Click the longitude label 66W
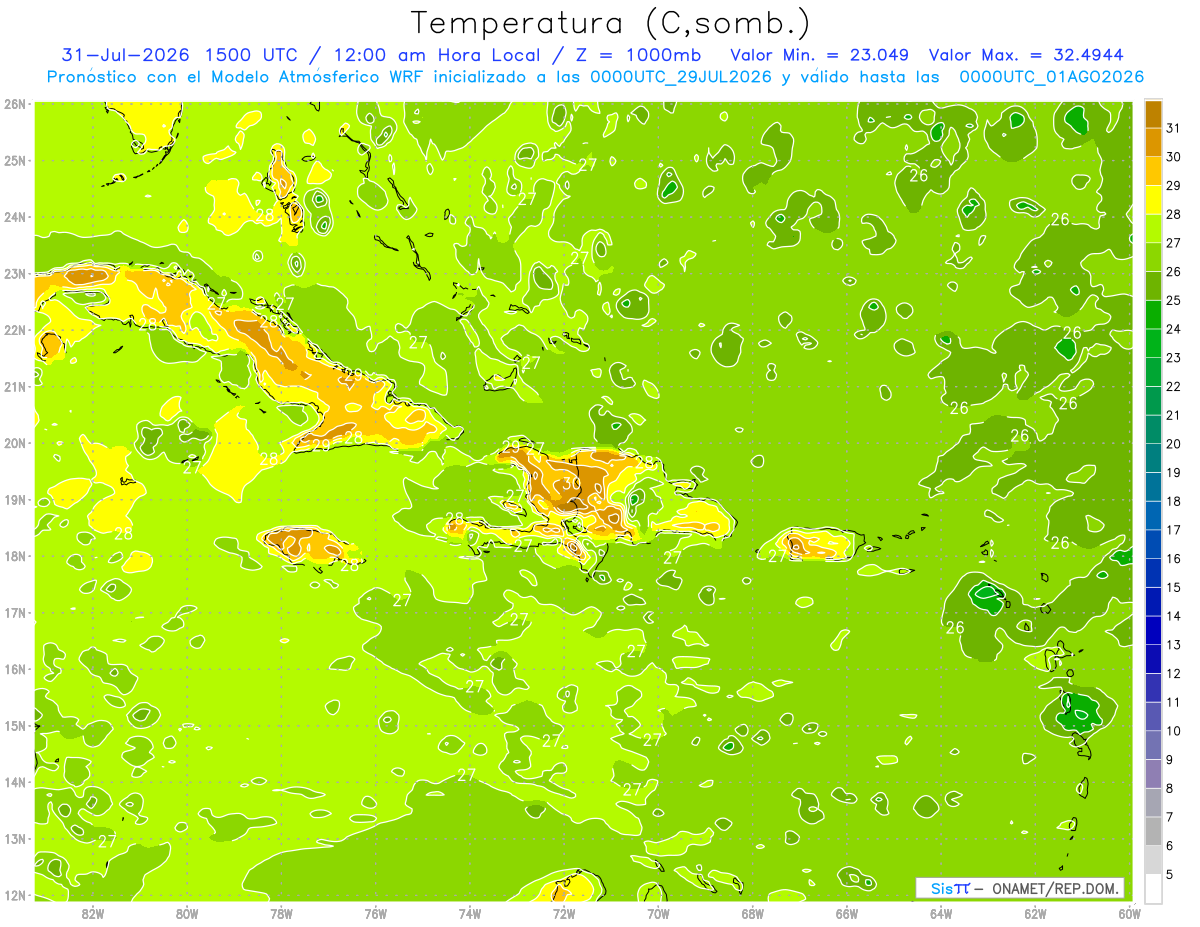The width and height of the screenshot is (1200, 927). click(x=846, y=913)
